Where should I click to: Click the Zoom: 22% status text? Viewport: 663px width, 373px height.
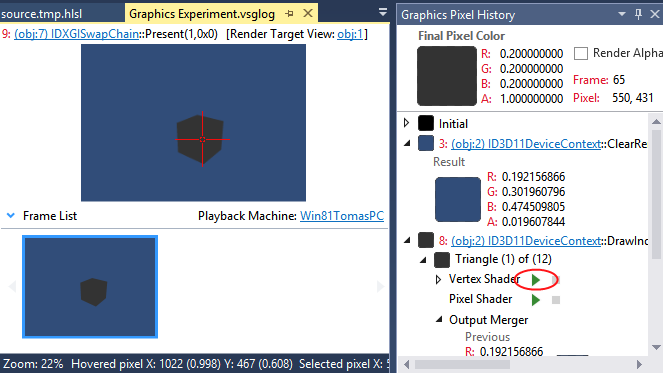pos(33,364)
